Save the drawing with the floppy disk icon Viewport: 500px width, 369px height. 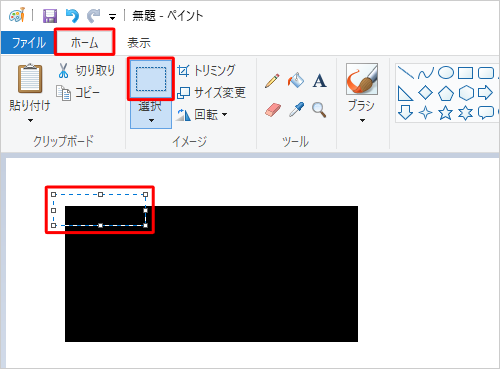(x=50, y=16)
